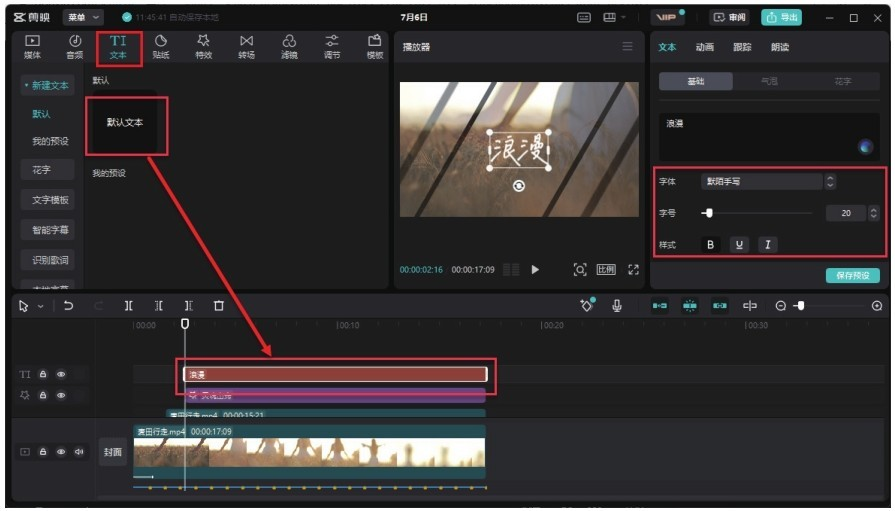
Task: Open the 调节 adjustment panel
Action: 332,47
